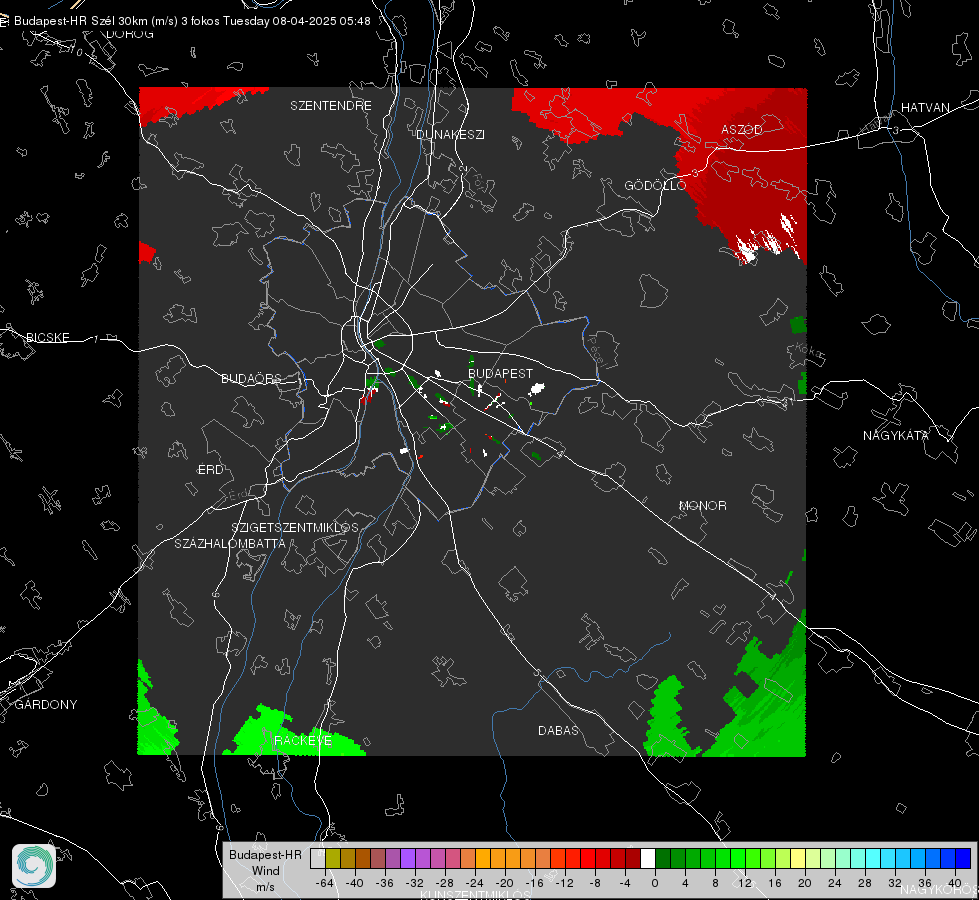The image size is (979, 900).
Task: Click the RÁCKEVE label on green echo
Action: (x=303, y=740)
